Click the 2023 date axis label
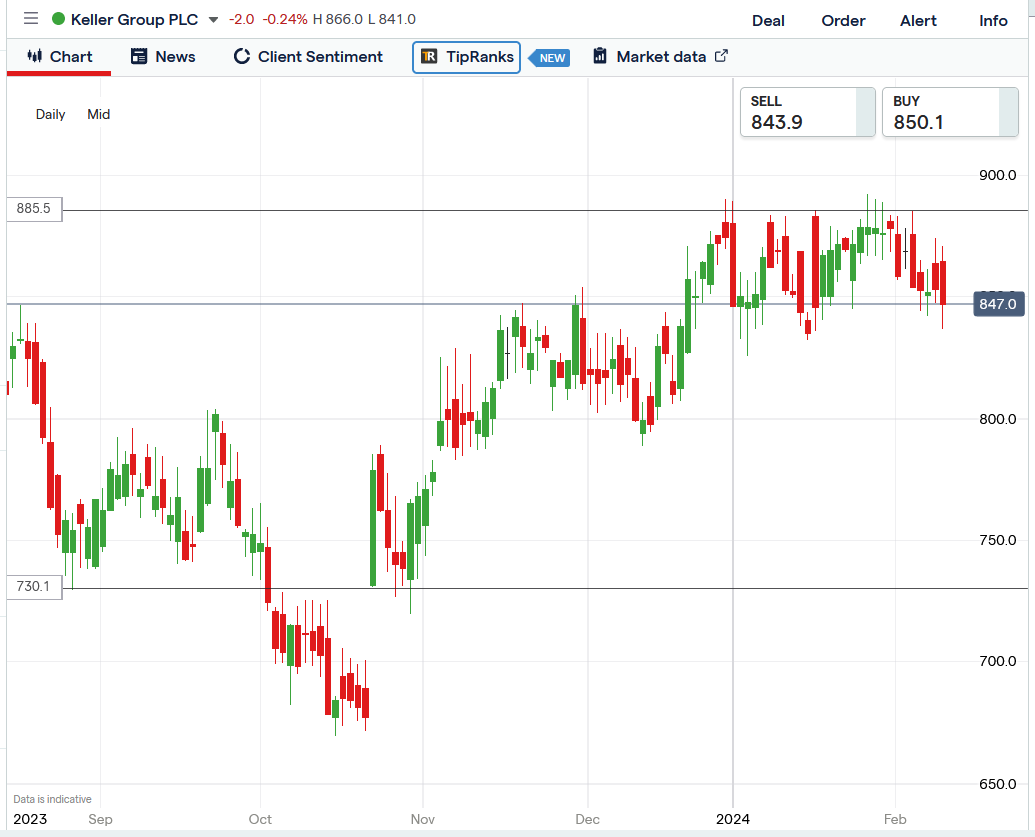This screenshot has height=837, width=1035. click(30, 819)
